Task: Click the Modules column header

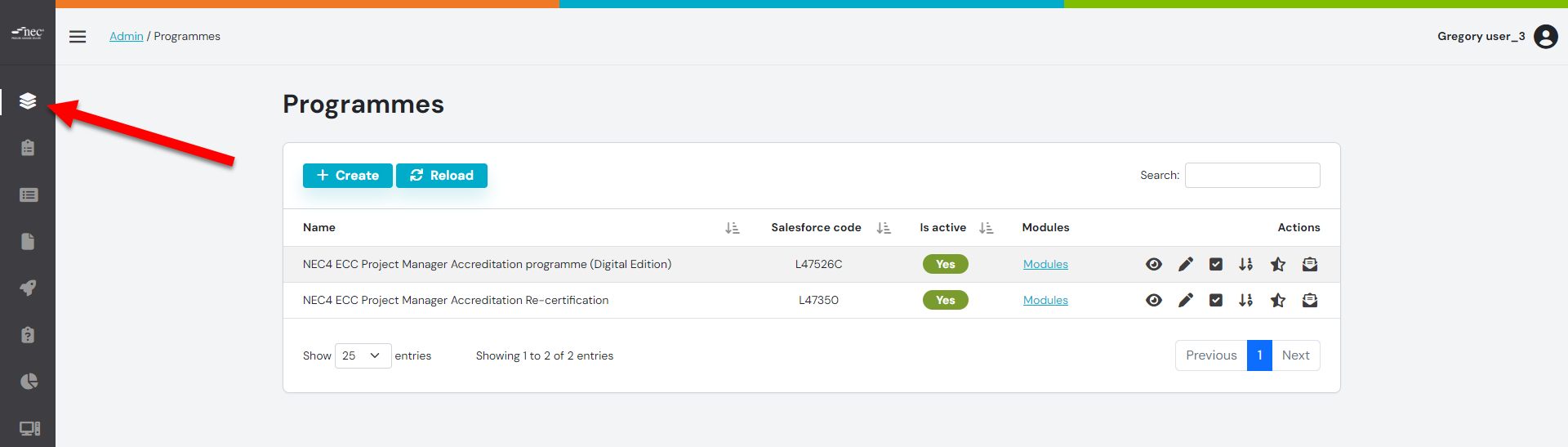Action: [x=1045, y=227]
